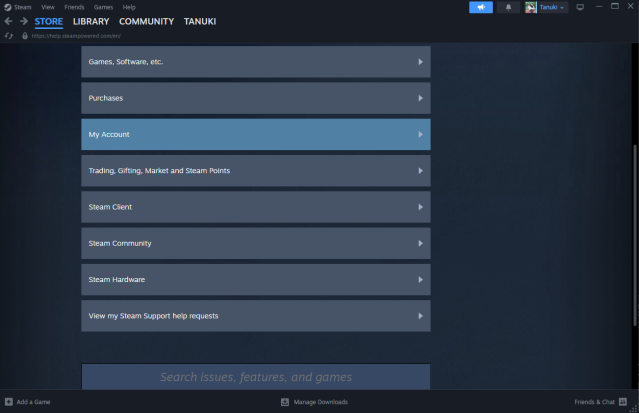The width and height of the screenshot is (639, 413).
Task: Click the Friends & Chat label
Action: (x=595, y=402)
